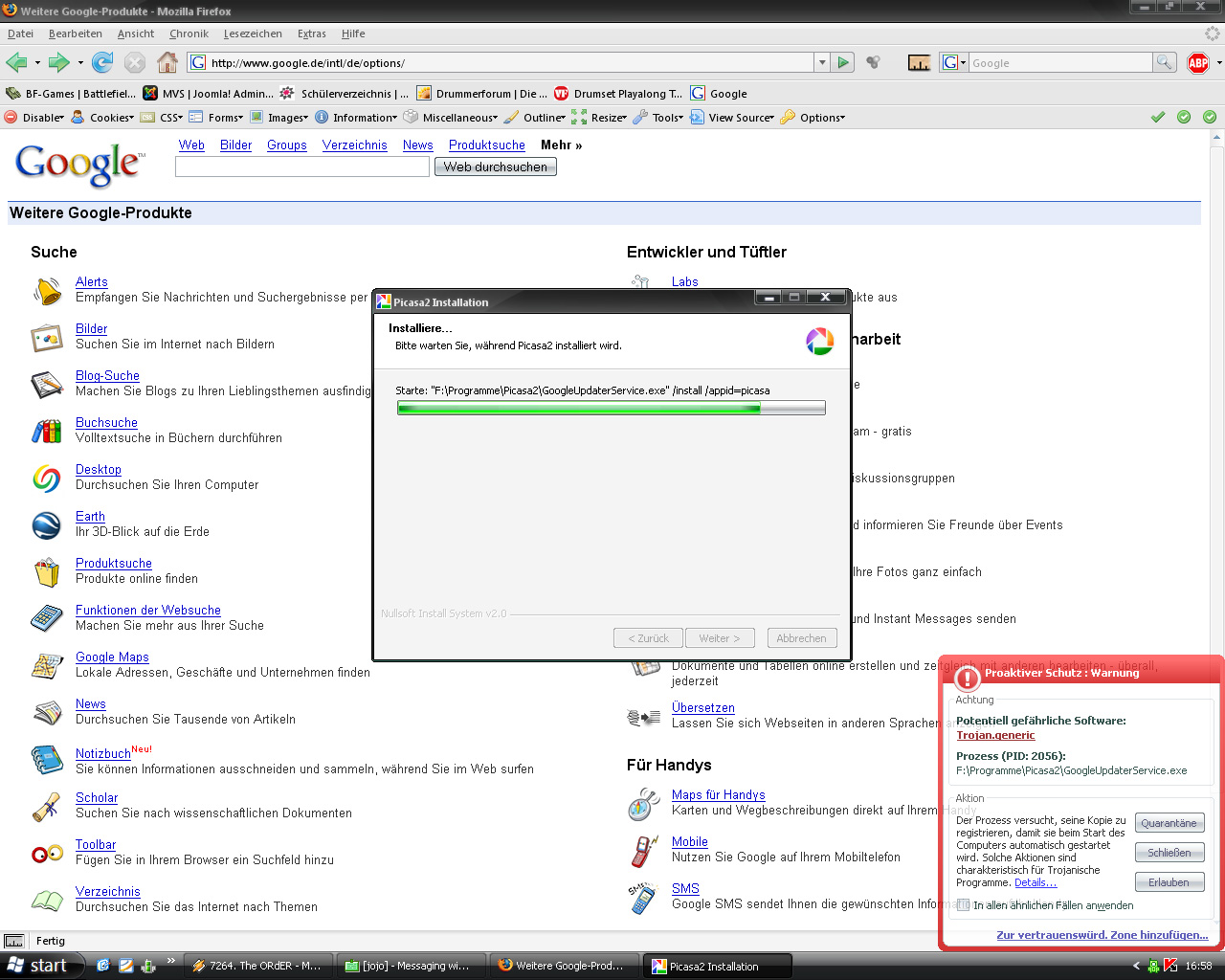1225x980 pixels.
Task: Click the Notizbuch notebook icon
Action: [x=47, y=760]
